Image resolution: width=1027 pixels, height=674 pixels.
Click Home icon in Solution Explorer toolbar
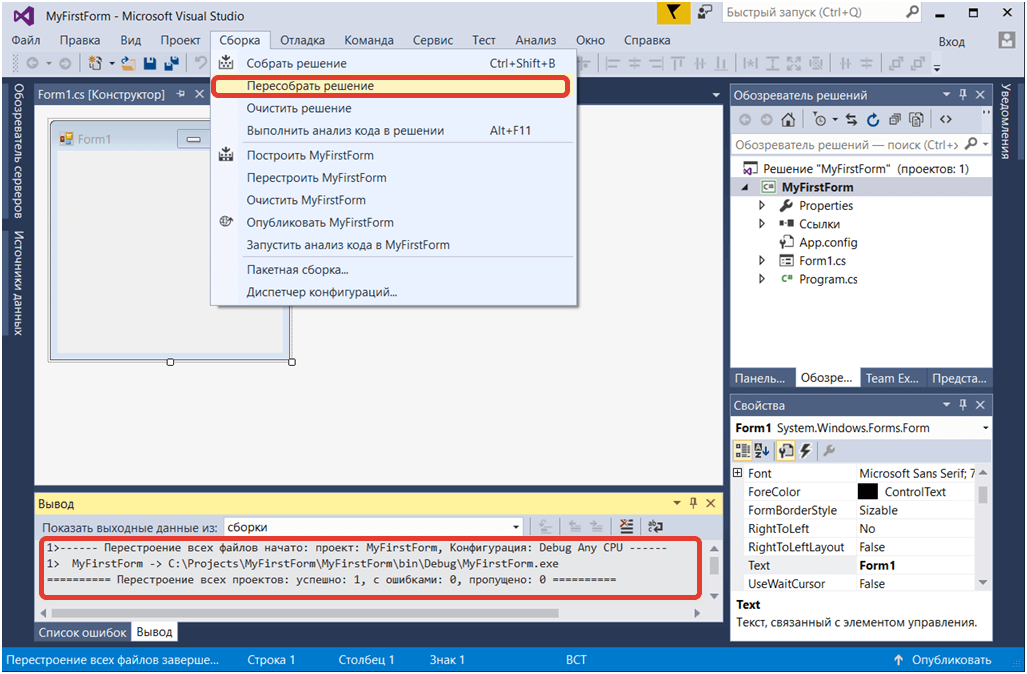pos(789,120)
